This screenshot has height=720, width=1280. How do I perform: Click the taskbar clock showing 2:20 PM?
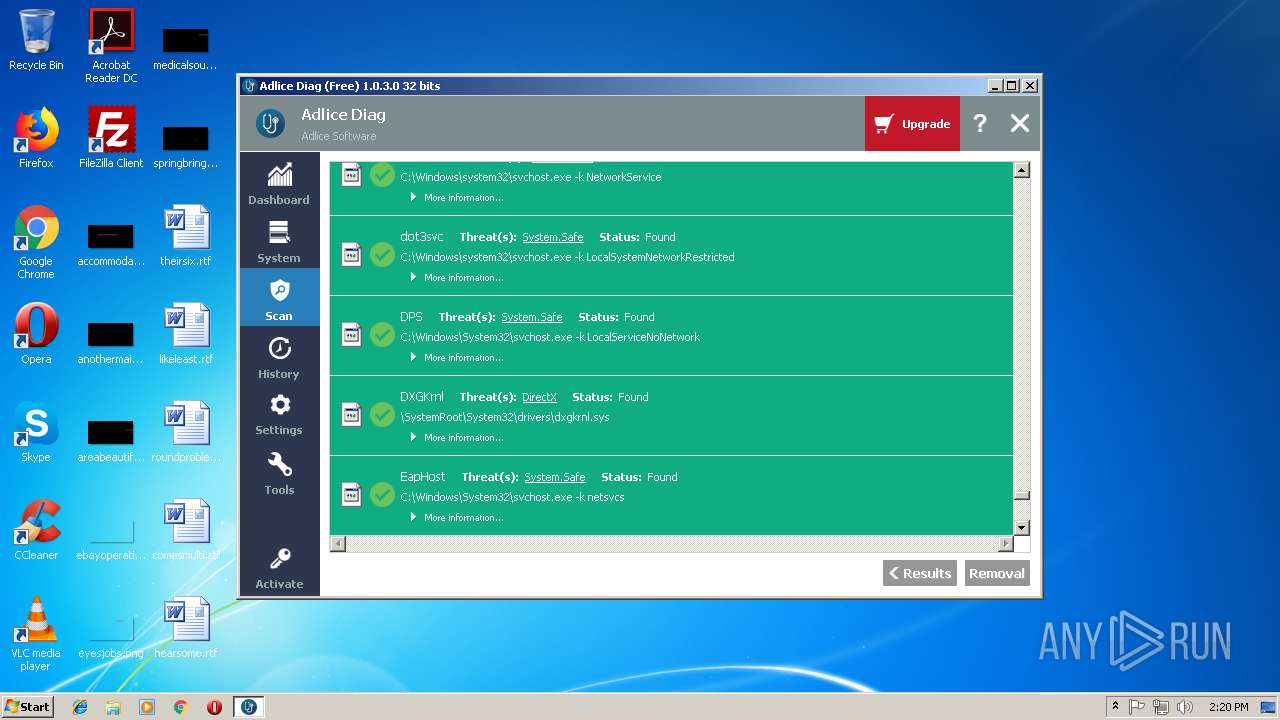click(1228, 707)
